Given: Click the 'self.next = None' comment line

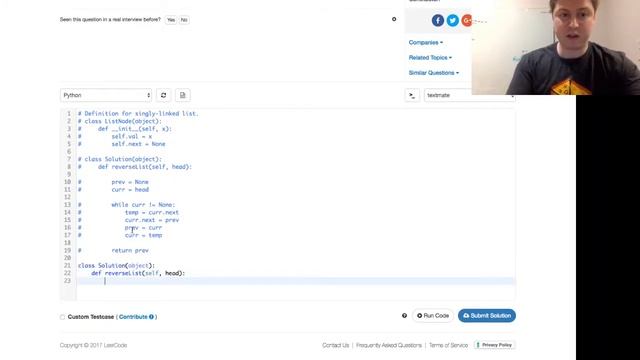Looking at the screenshot, I should [x=138, y=144].
